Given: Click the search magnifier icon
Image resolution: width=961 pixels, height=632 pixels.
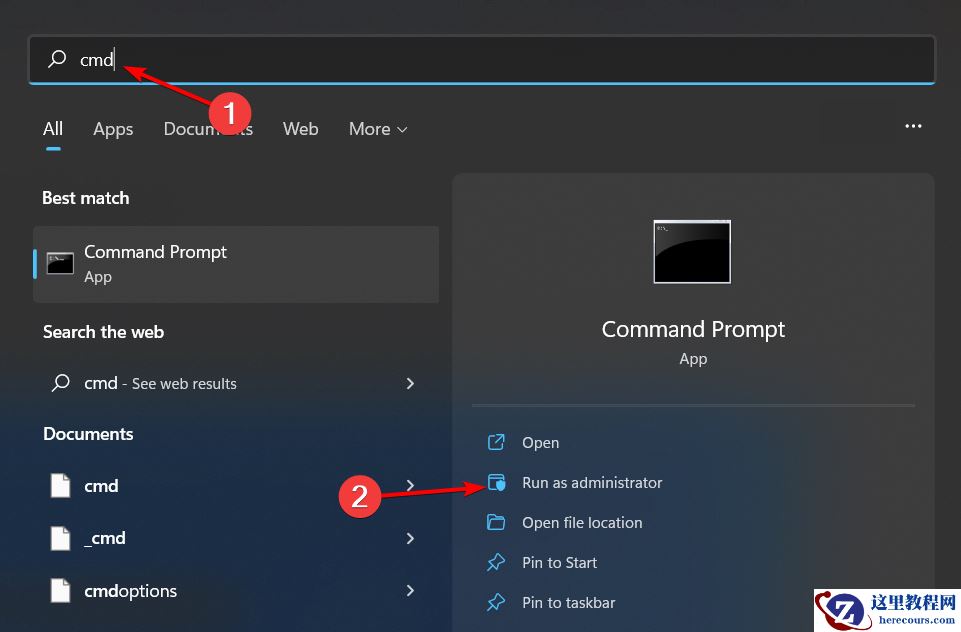Looking at the screenshot, I should click(x=55, y=60).
